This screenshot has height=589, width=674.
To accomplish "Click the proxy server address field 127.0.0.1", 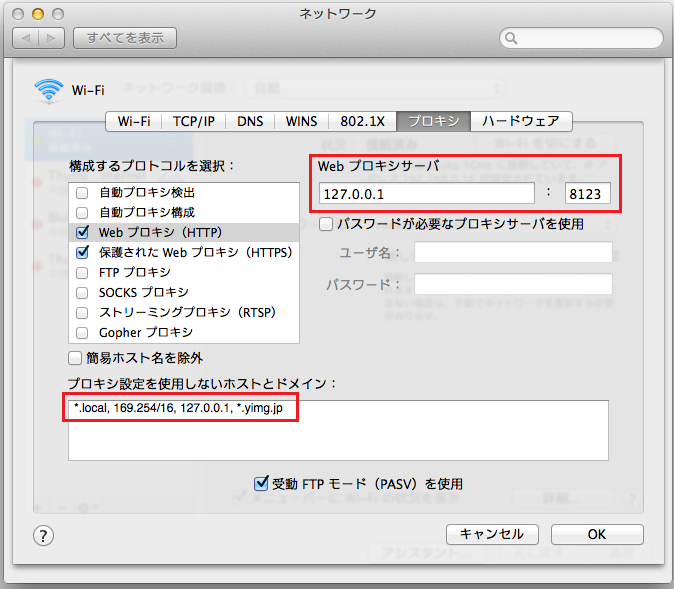I will pyautogui.click(x=427, y=193).
